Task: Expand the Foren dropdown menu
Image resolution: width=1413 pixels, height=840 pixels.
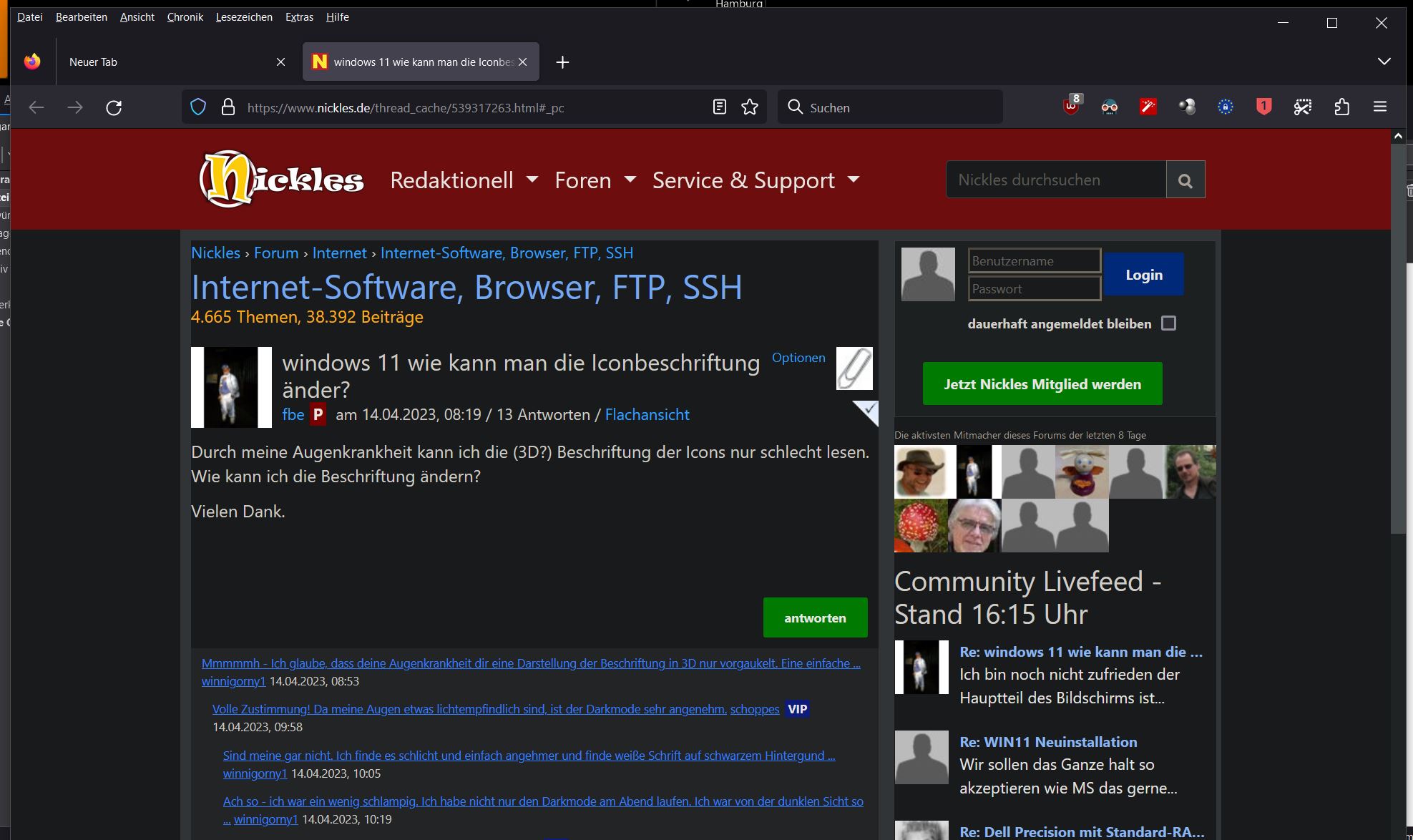Action: 595,180
